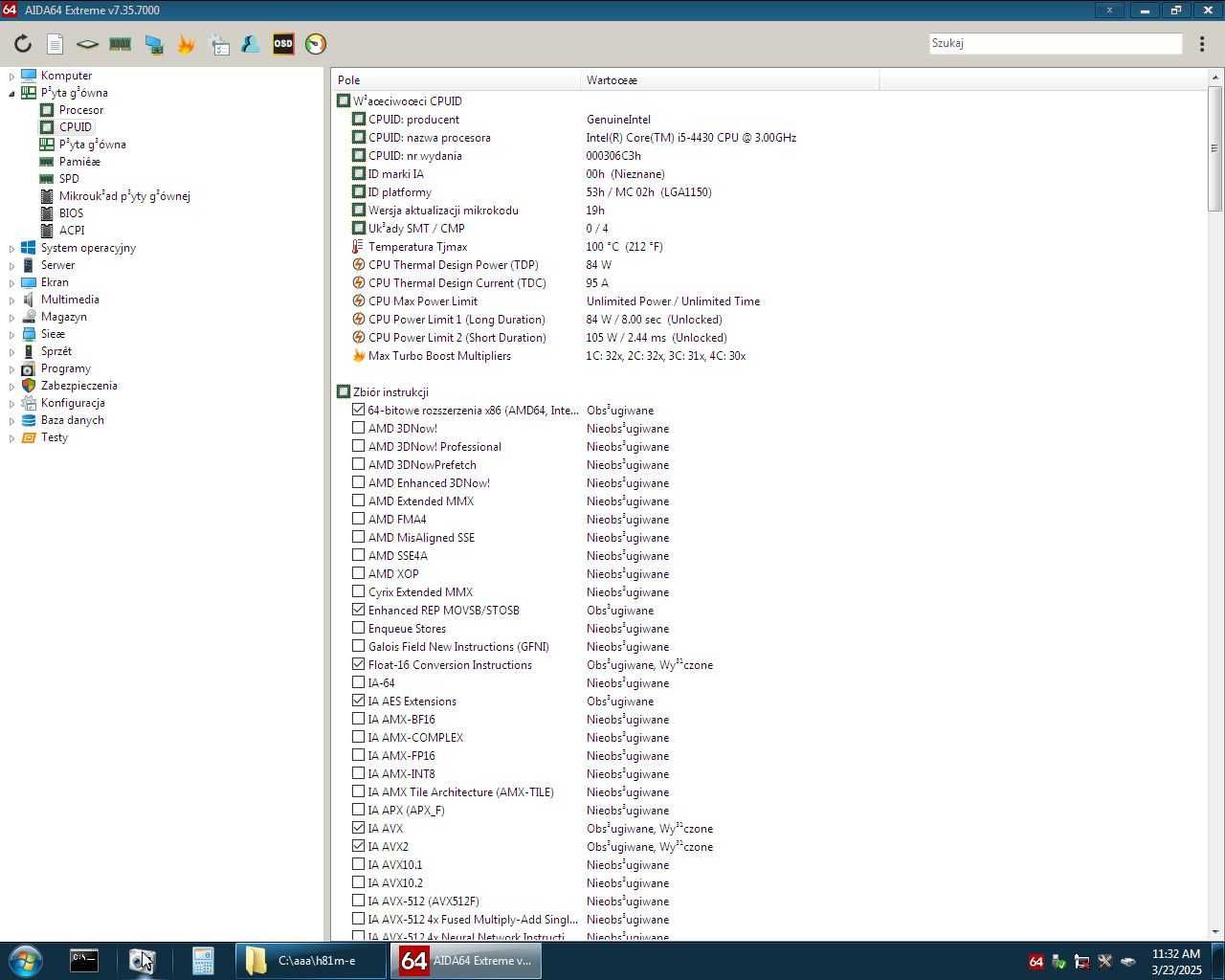This screenshot has width=1225, height=980.
Task: Open the three-dot menu beside search
Action: 1202,44
